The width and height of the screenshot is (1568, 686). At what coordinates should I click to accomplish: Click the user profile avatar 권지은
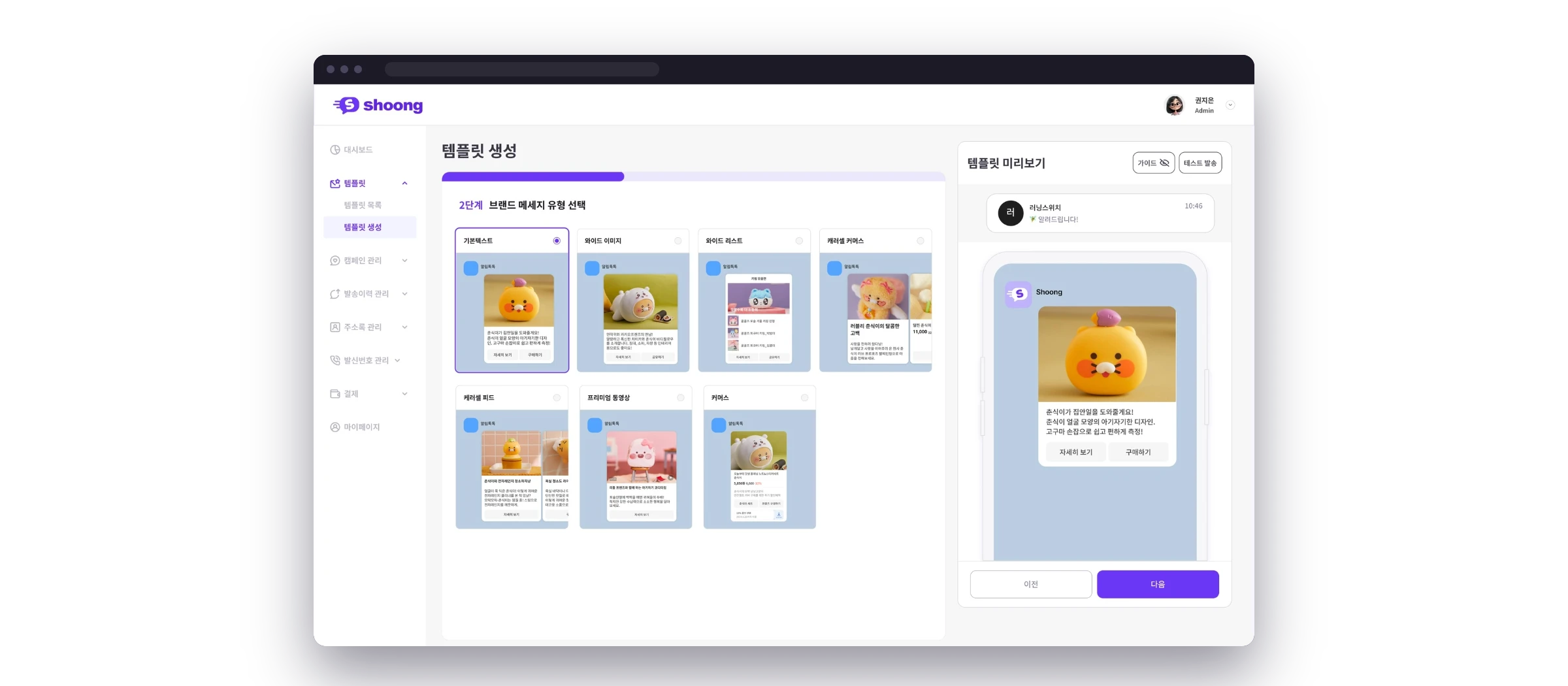coord(1175,105)
